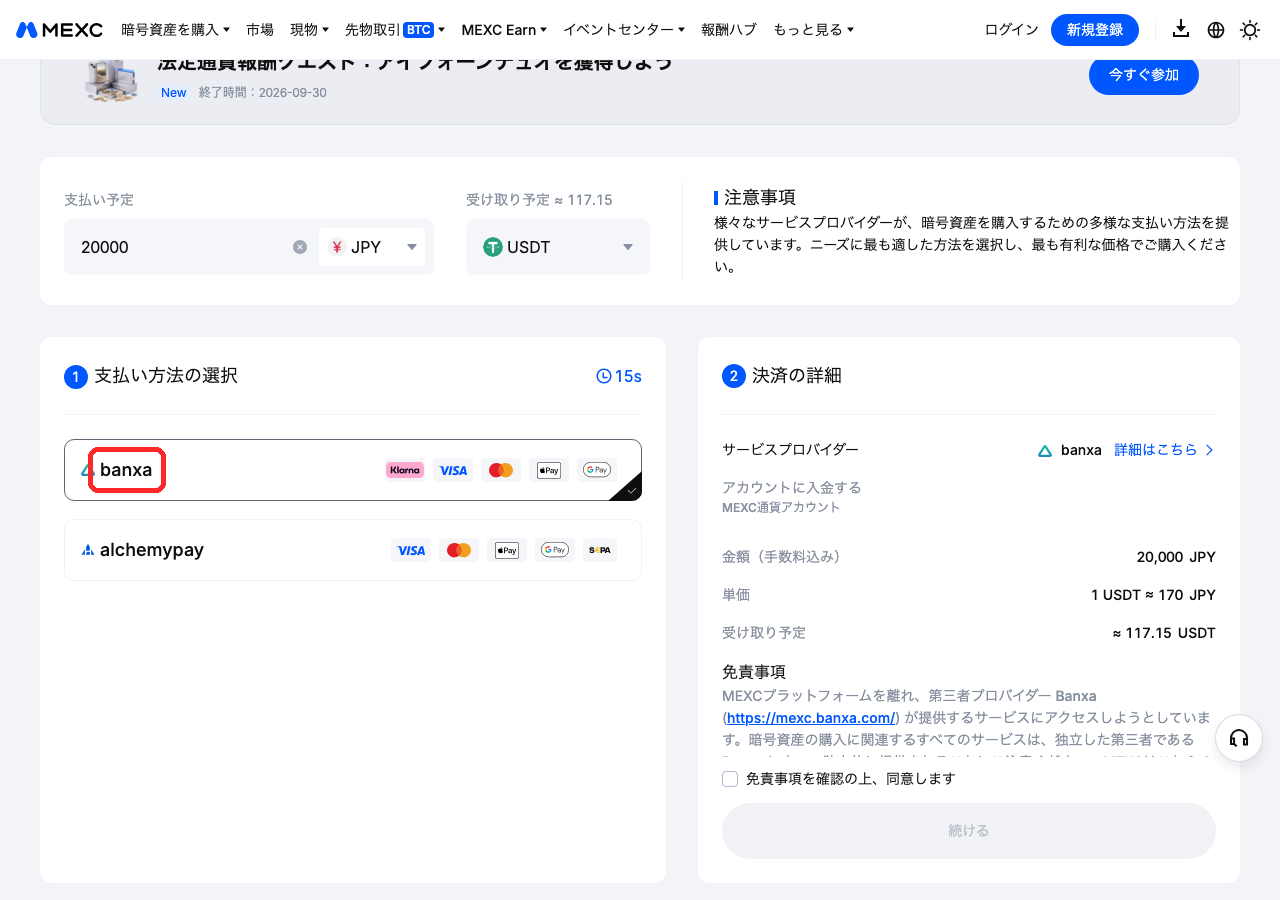1280x900 pixels.
Task: Click the Google Pay icon in banxa row
Action: click(x=597, y=470)
